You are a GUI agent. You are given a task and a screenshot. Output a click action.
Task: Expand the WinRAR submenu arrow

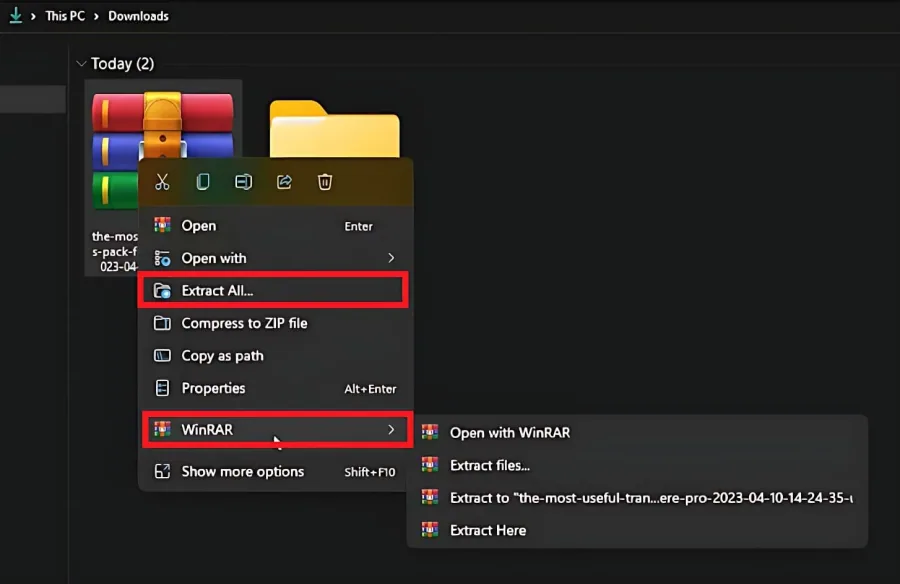(391, 430)
